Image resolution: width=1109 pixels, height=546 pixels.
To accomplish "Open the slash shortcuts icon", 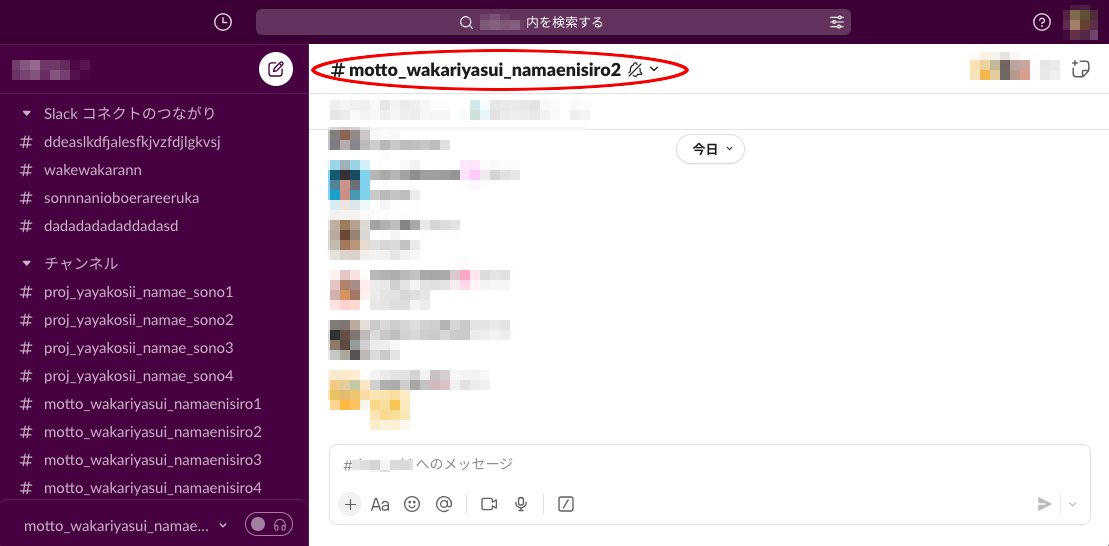I will (x=566, y=504).
